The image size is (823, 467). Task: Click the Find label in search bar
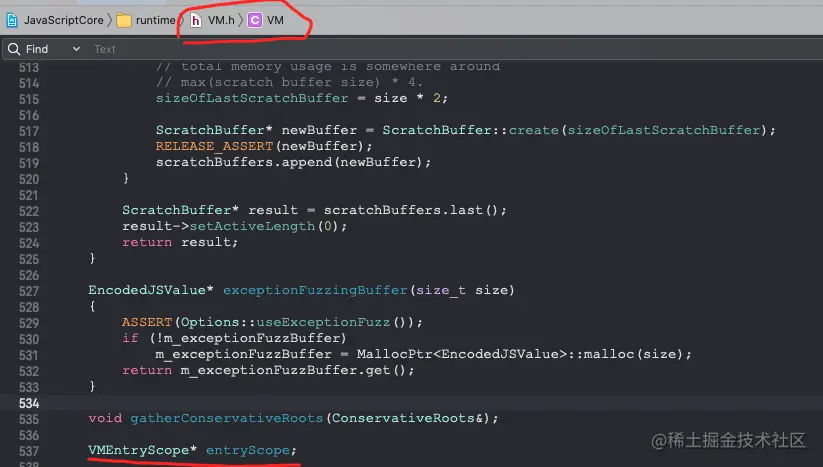tap(37, 49)
